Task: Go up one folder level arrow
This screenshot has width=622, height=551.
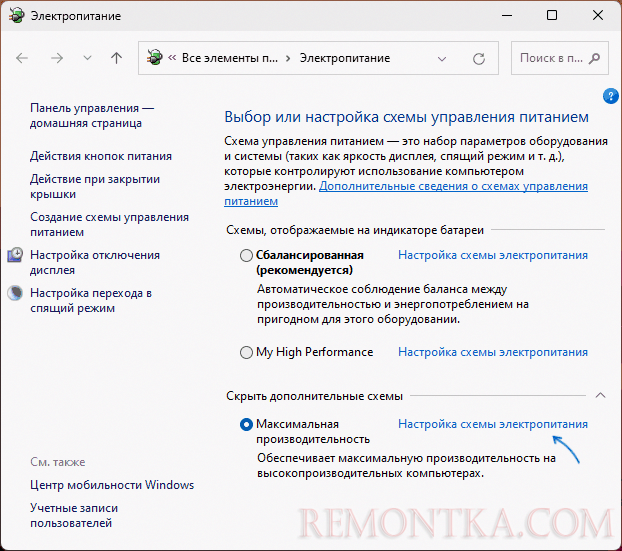Action: point(116,58)
